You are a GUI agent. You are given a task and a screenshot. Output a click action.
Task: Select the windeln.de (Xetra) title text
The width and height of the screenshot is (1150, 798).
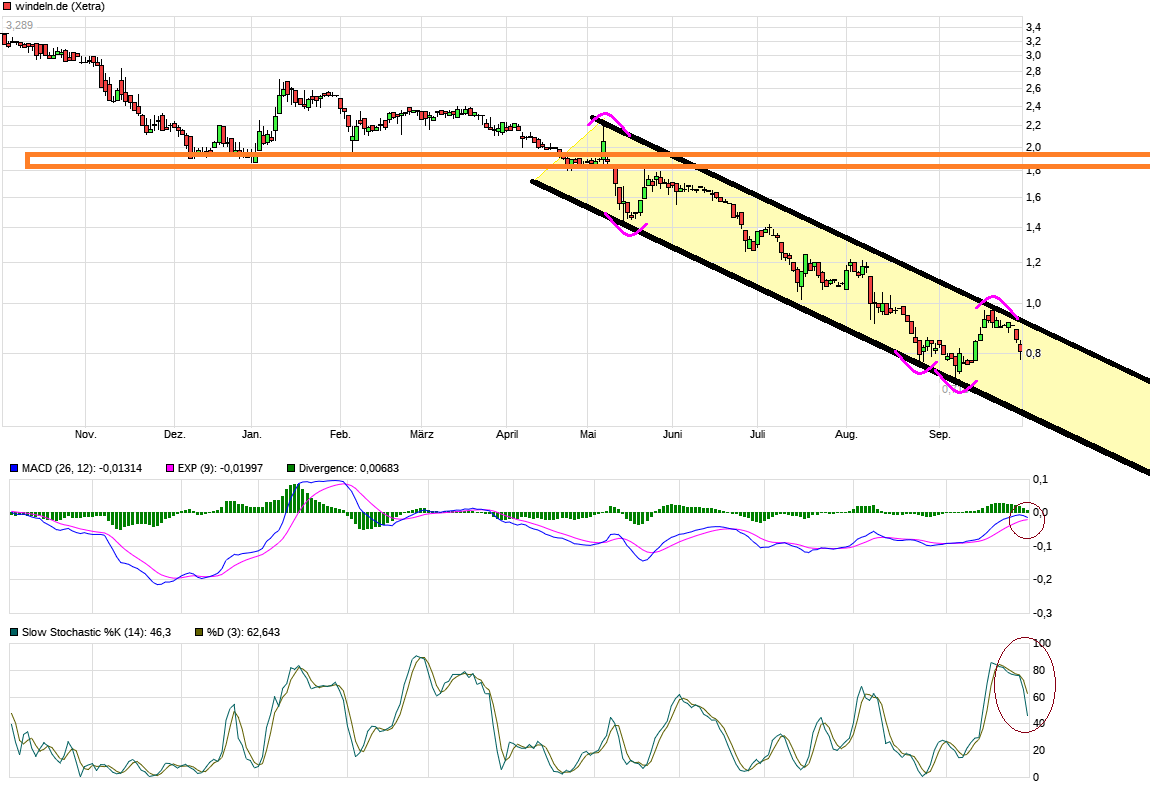pyautogui.click(x=60, y=7)
